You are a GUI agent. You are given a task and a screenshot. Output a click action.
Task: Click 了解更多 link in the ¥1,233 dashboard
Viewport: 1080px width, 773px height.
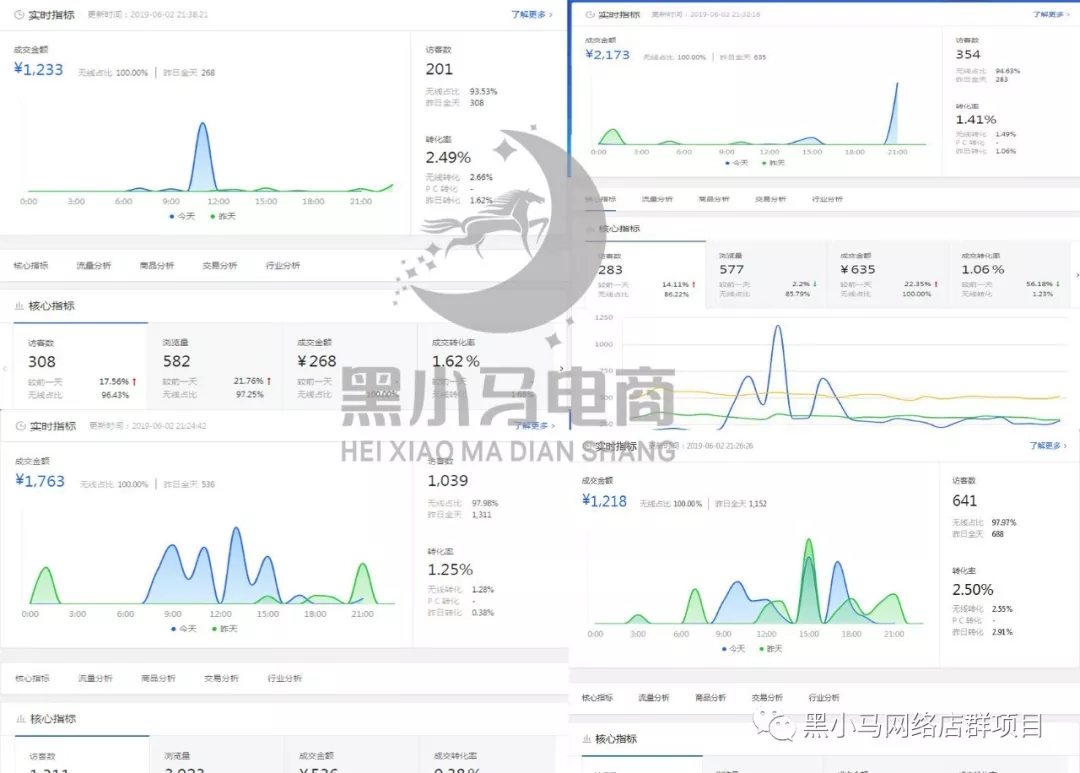pyautogui.click(x=531, y=14)
